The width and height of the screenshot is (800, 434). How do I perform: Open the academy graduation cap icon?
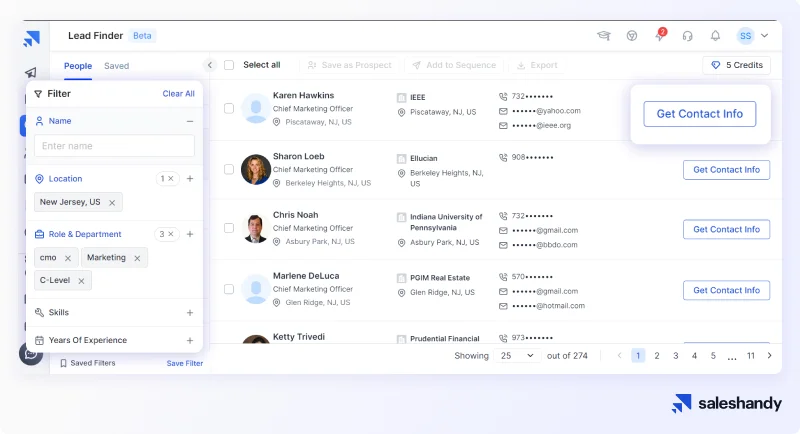(604, 36)
